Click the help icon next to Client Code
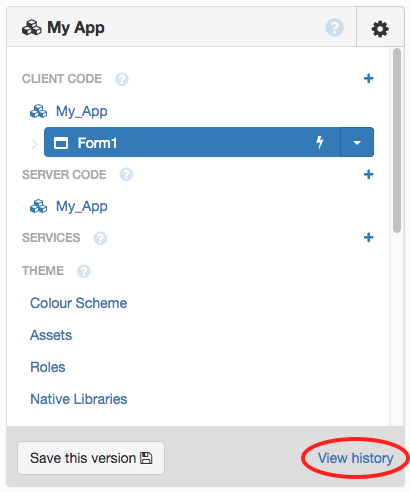Image resolution: width=410 pixels, height=492 pixels. 122,79
